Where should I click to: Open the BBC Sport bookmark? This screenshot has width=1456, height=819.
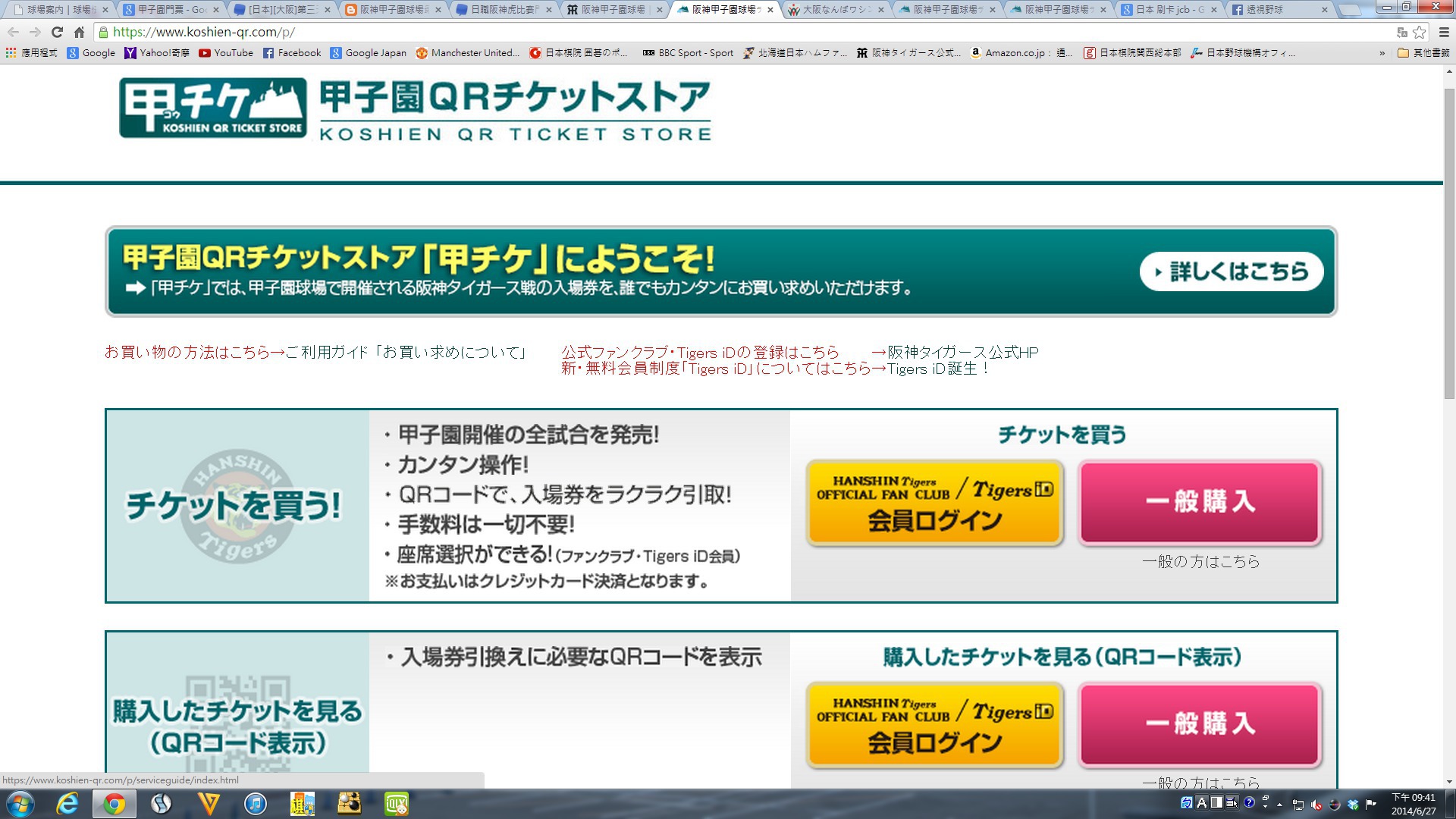[x=688, y=52]
